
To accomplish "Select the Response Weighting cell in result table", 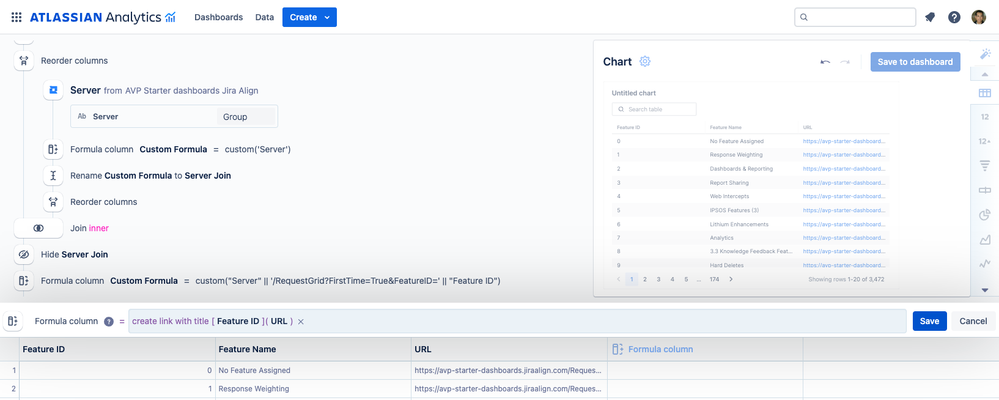I will tap(313, 389).
